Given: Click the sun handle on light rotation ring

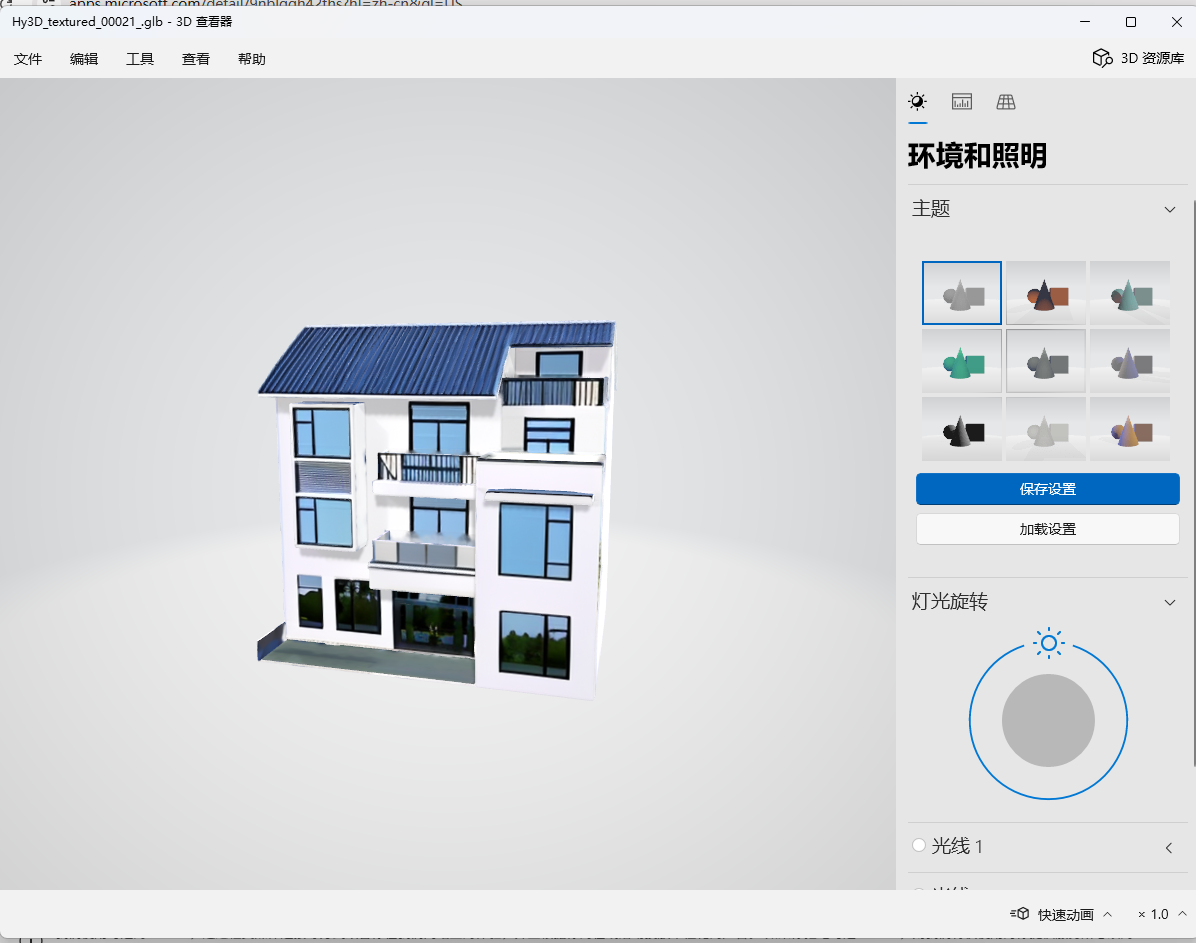Looking at the screenshot, I should click(x=1049, y=643).
